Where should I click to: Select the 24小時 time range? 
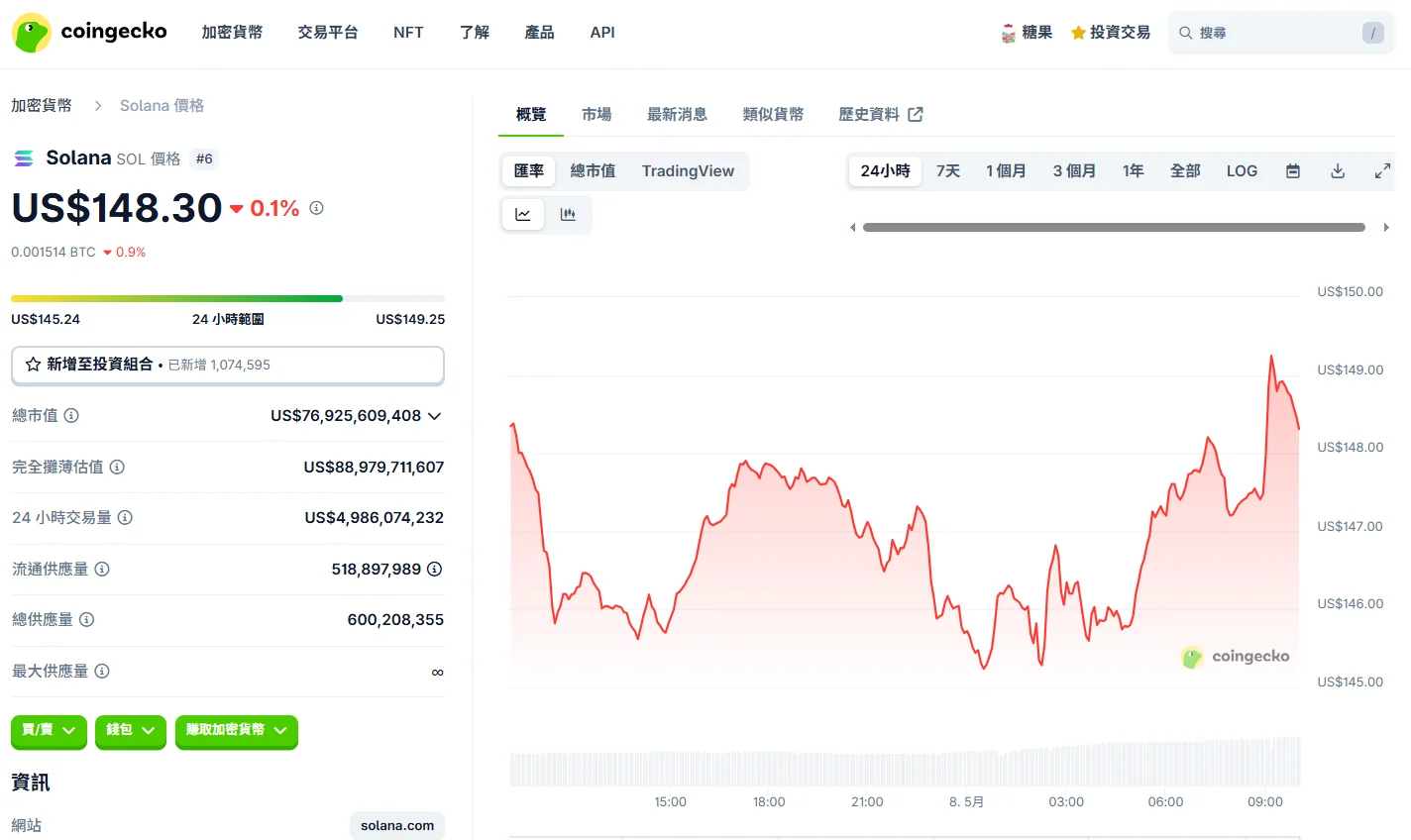click(885, 171)
